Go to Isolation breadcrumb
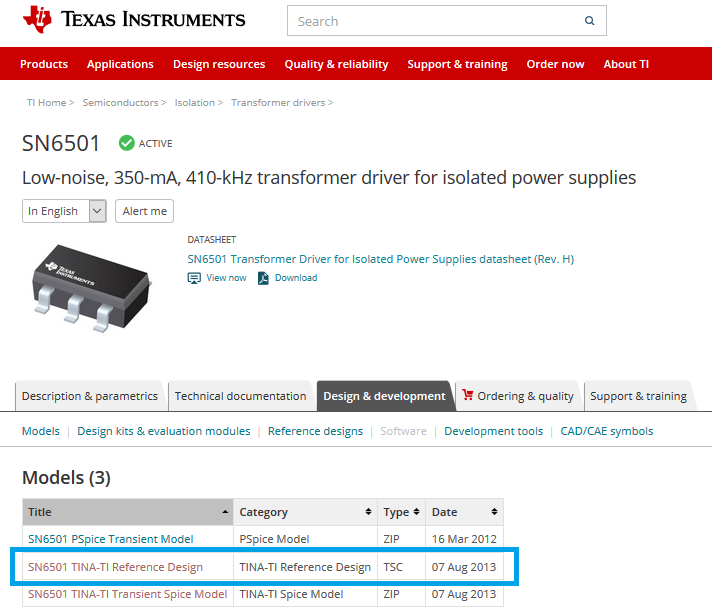The width and height of the screenshot is (712, 614). pyautogui.click(x=194, y=103)
